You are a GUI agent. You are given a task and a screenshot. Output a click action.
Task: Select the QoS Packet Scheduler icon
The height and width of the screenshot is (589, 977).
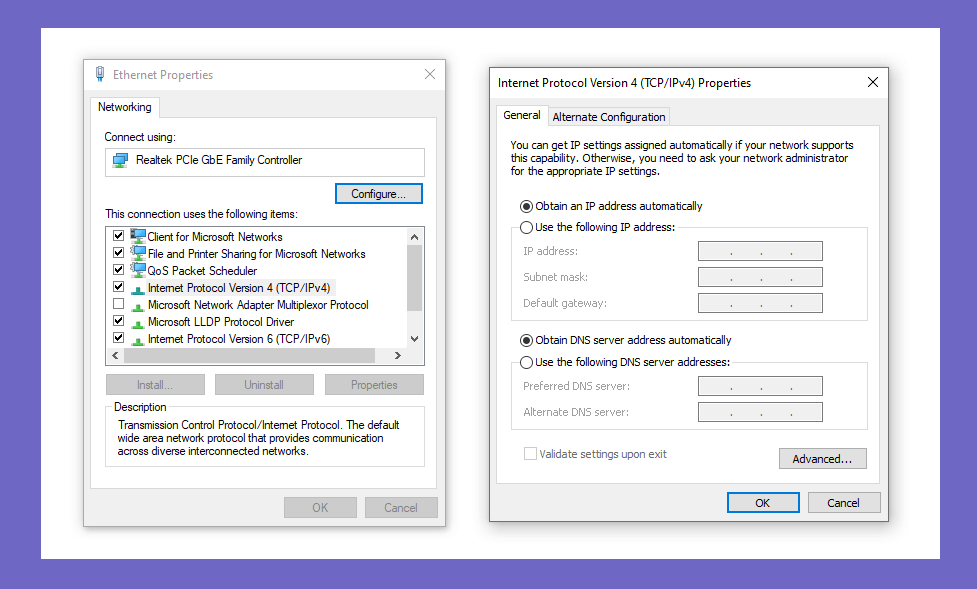coord(138,270)
